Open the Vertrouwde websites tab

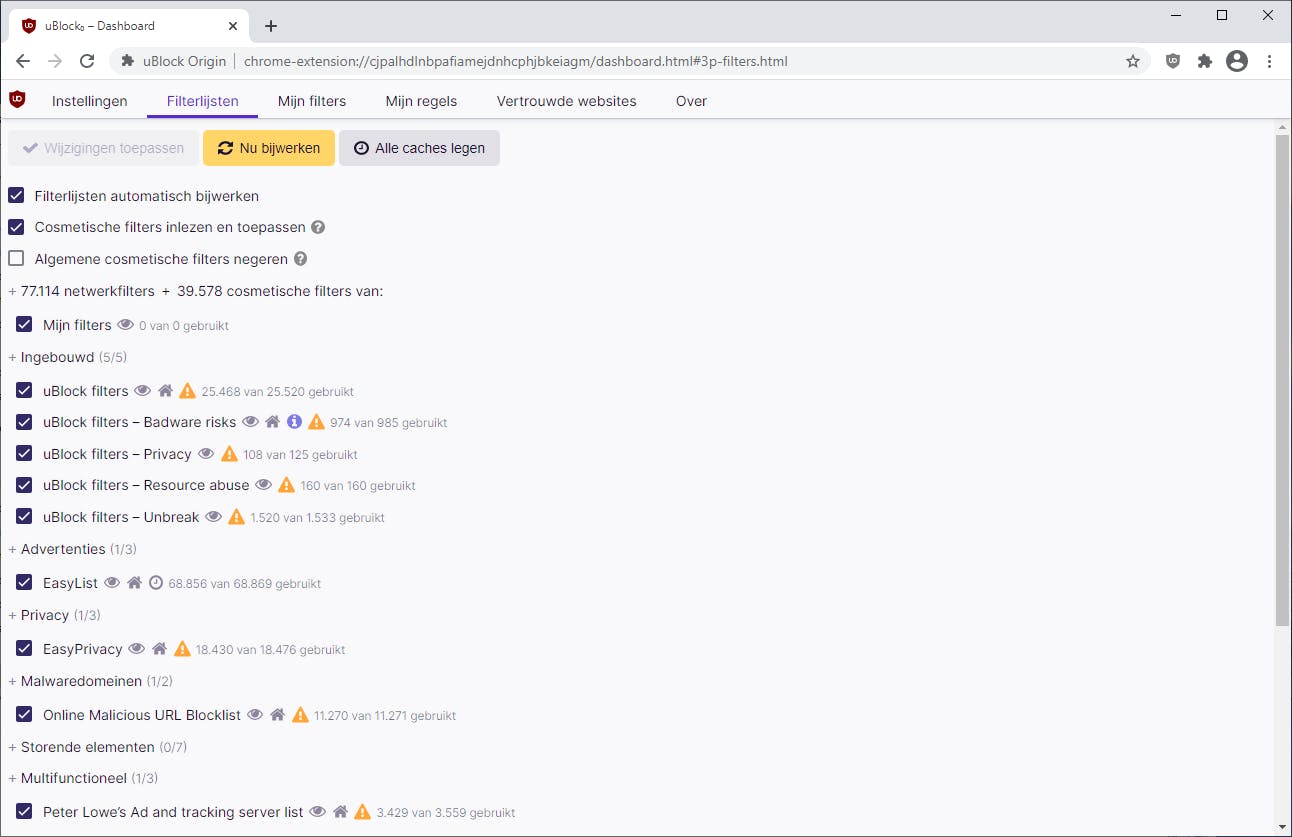(x=566, y=101)
